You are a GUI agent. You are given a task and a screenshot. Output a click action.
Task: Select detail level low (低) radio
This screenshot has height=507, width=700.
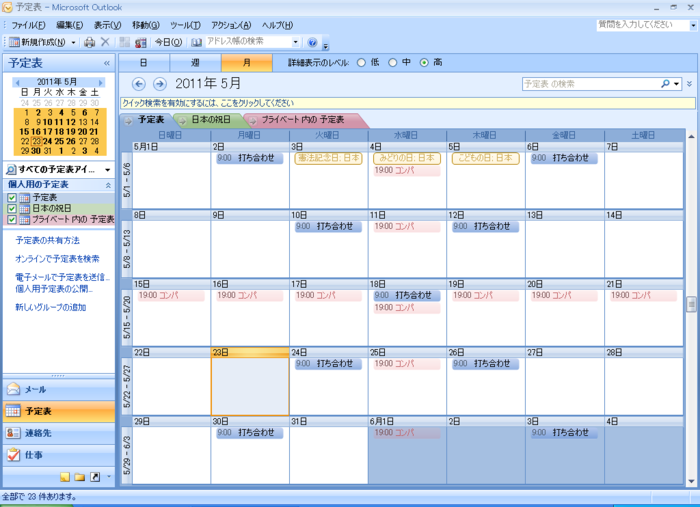click(x=361, y=63)
